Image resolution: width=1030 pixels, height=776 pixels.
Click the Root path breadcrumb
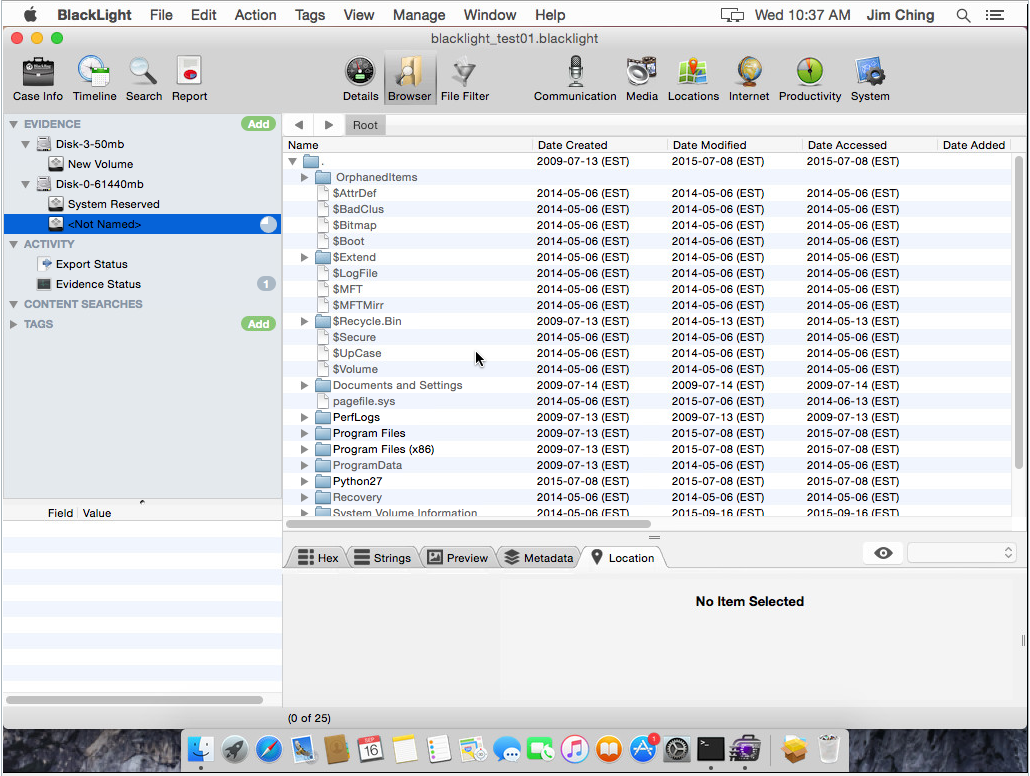click(x=365, y=125)
